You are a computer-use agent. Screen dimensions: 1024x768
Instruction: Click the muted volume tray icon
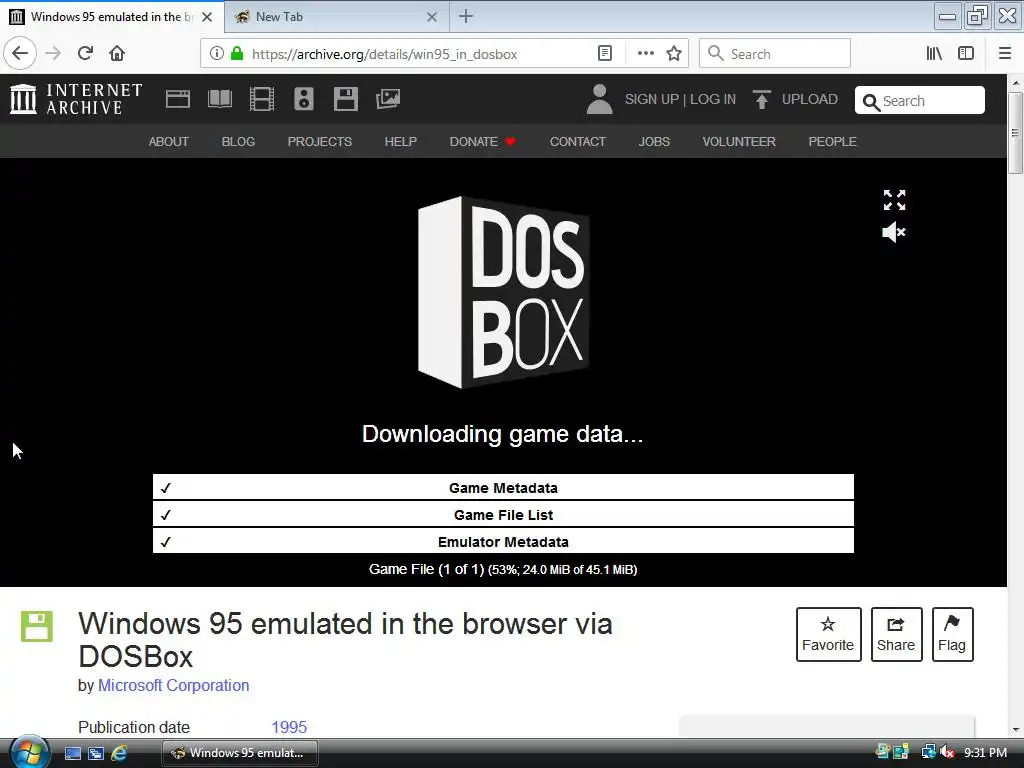947,753
